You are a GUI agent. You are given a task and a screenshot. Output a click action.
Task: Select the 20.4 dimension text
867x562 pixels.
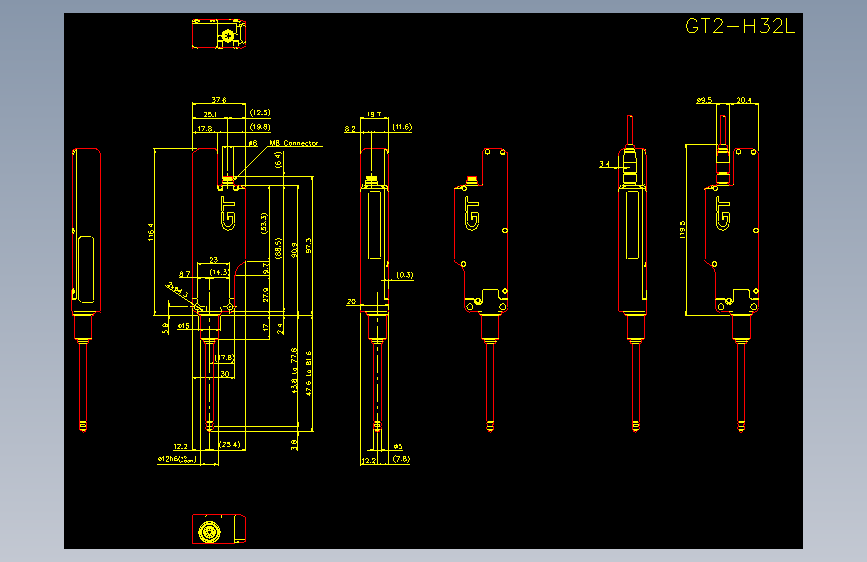(744, 100)
